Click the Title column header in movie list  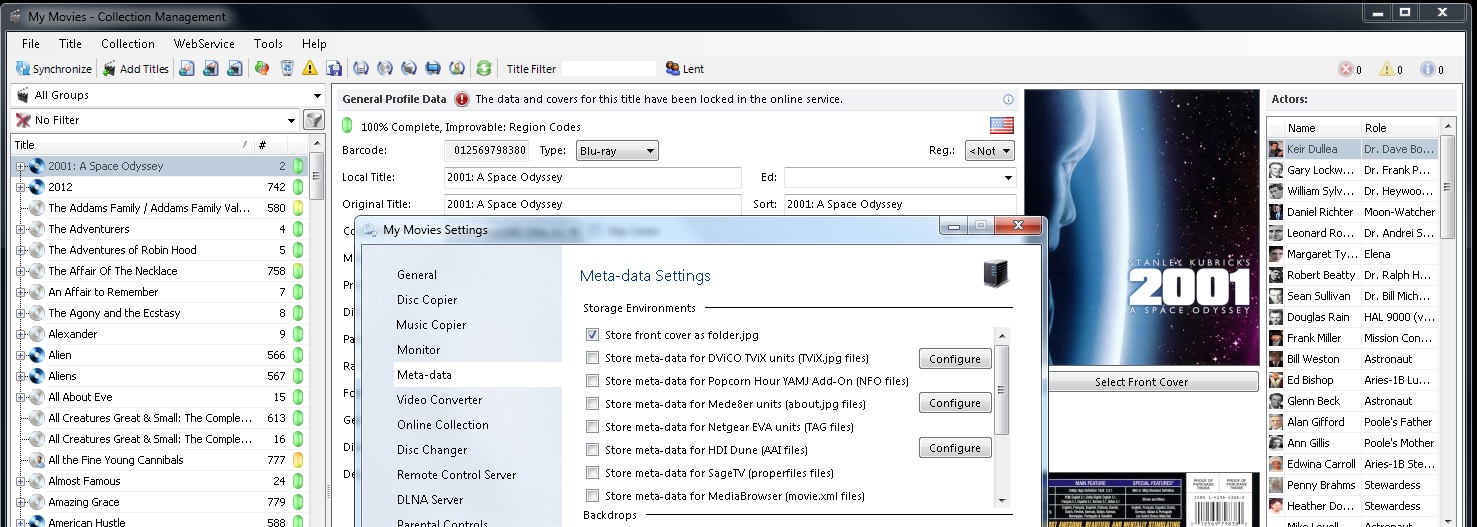(132, 145)
